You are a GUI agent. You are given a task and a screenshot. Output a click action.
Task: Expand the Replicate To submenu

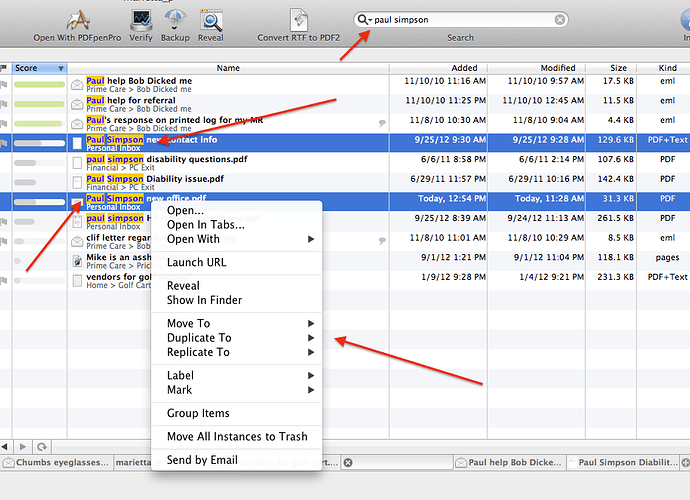pos(237,352)
